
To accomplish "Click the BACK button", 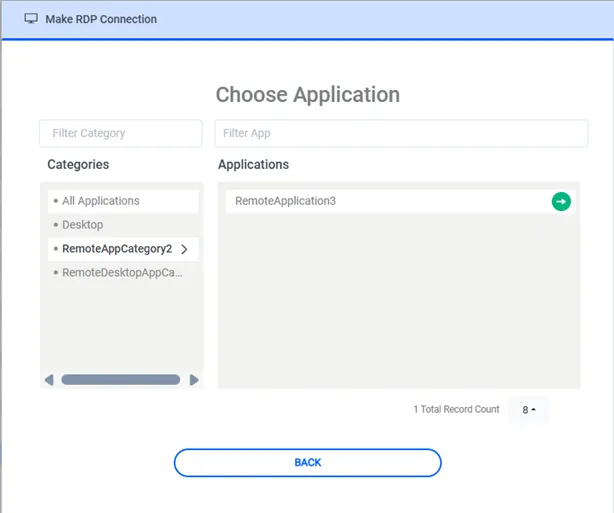I will point(308,462).
